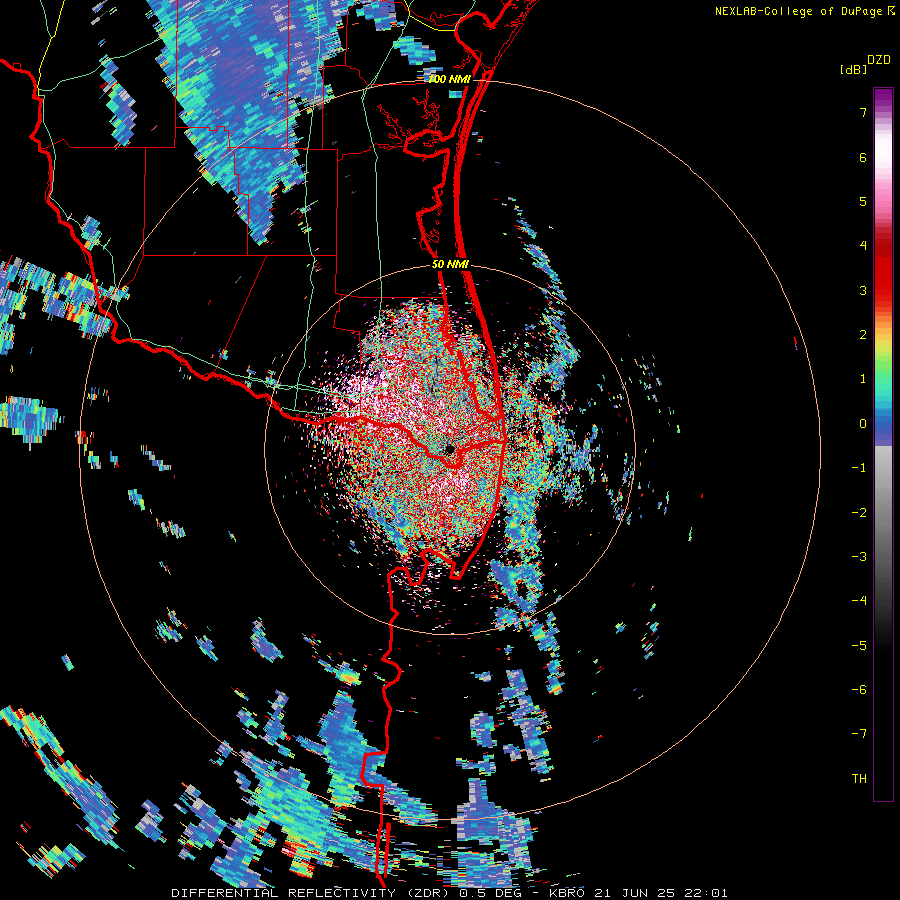The height and width of the screenshot is (900, 900).
Task: Click the TH threshold label on the legend
Action: [859, 779]
